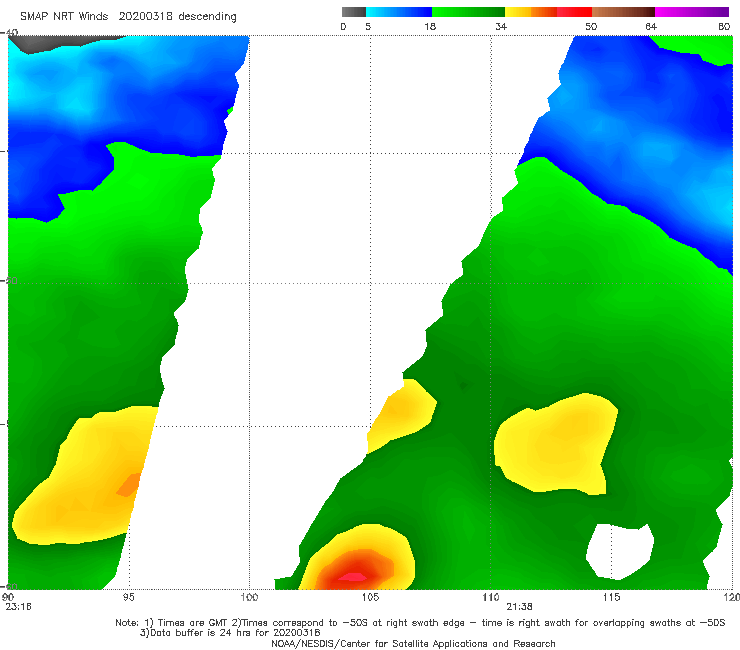Click the magenta-purple segment of the color bar
The height and width of the screenshot is (650, 740).
pyautogui.click(x=692, y=12)
